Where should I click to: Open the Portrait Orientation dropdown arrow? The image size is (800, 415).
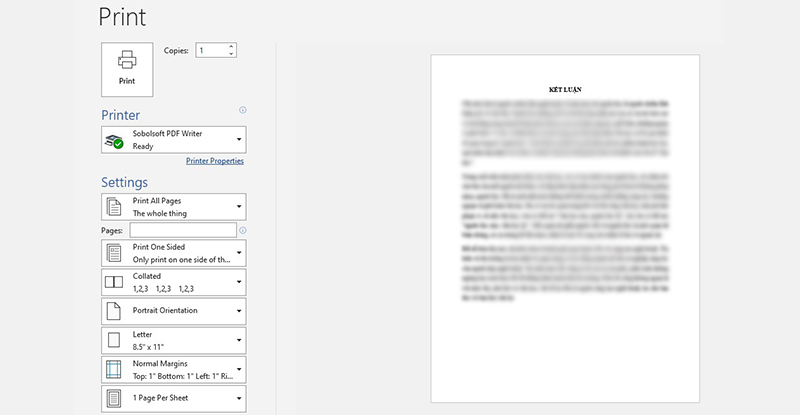(x=239, y=311)
